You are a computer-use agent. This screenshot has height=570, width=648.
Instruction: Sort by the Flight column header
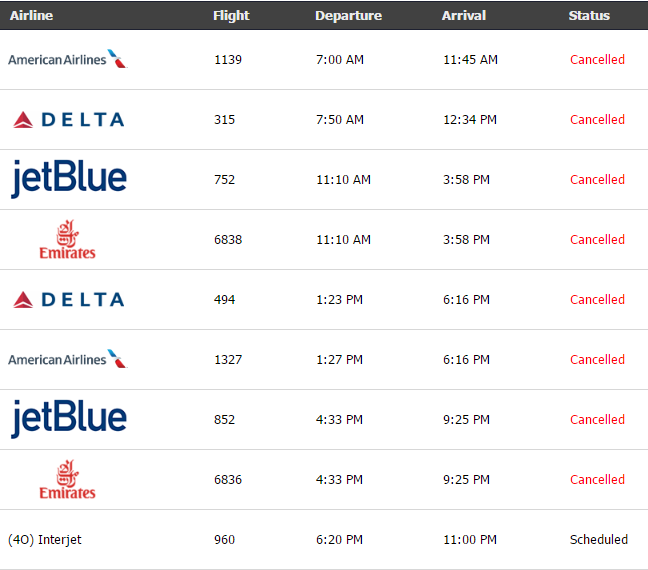coord(231,16)
